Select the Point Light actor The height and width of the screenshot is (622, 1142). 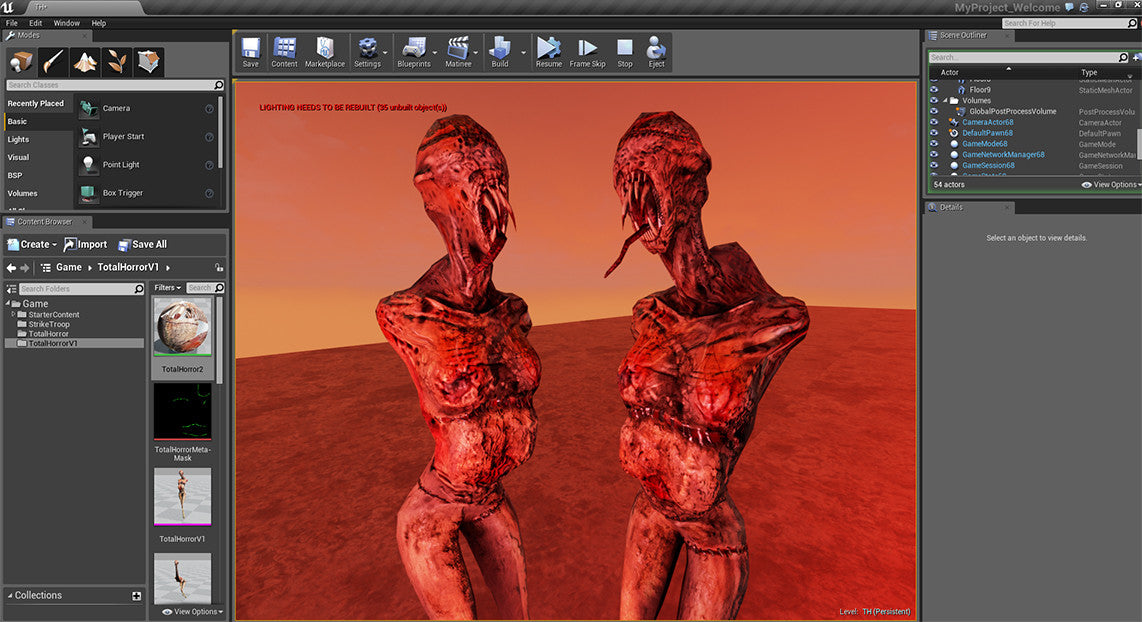click(146, 165)
